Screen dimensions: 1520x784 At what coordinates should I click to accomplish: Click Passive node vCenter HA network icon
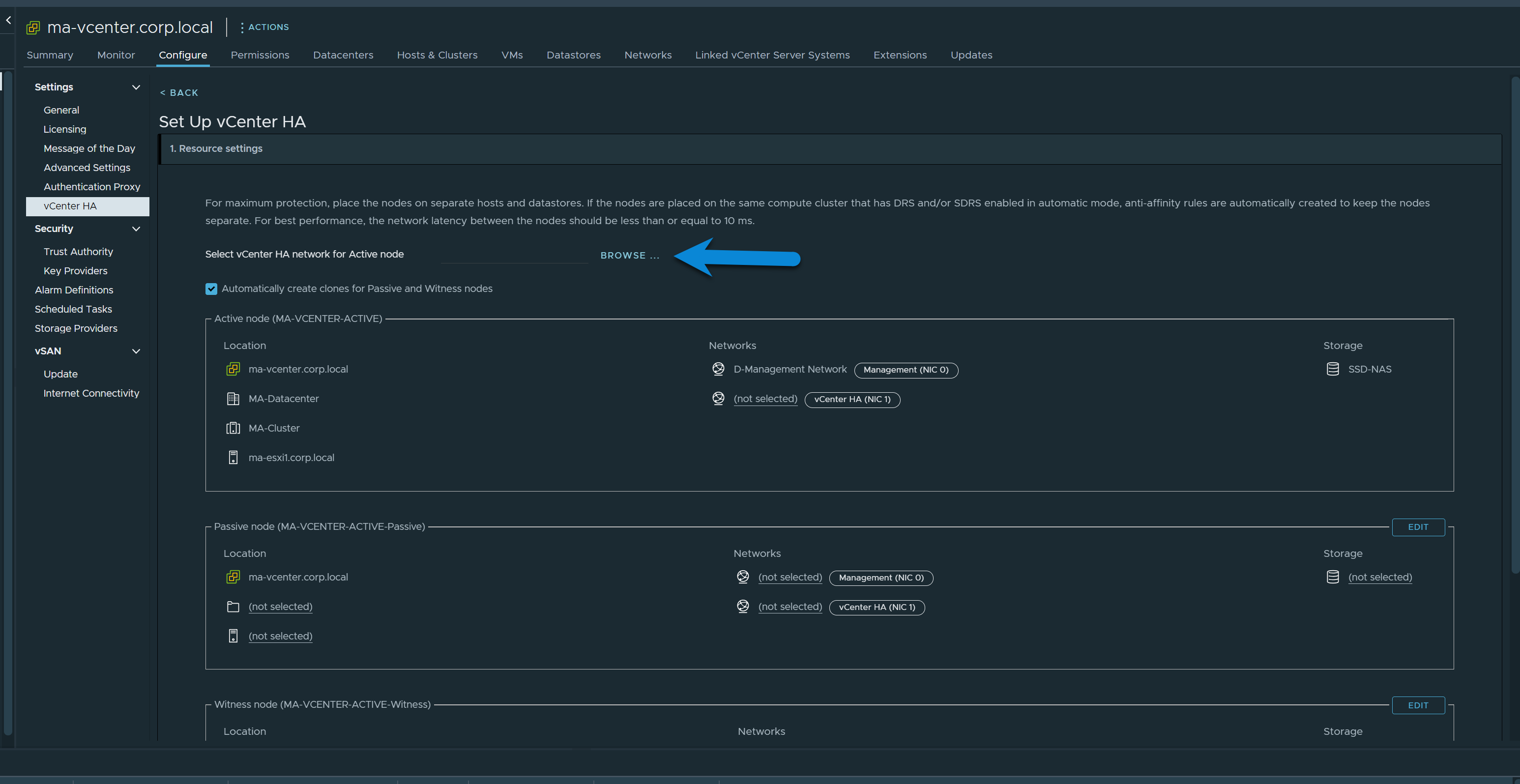click(x=743, y=607)
